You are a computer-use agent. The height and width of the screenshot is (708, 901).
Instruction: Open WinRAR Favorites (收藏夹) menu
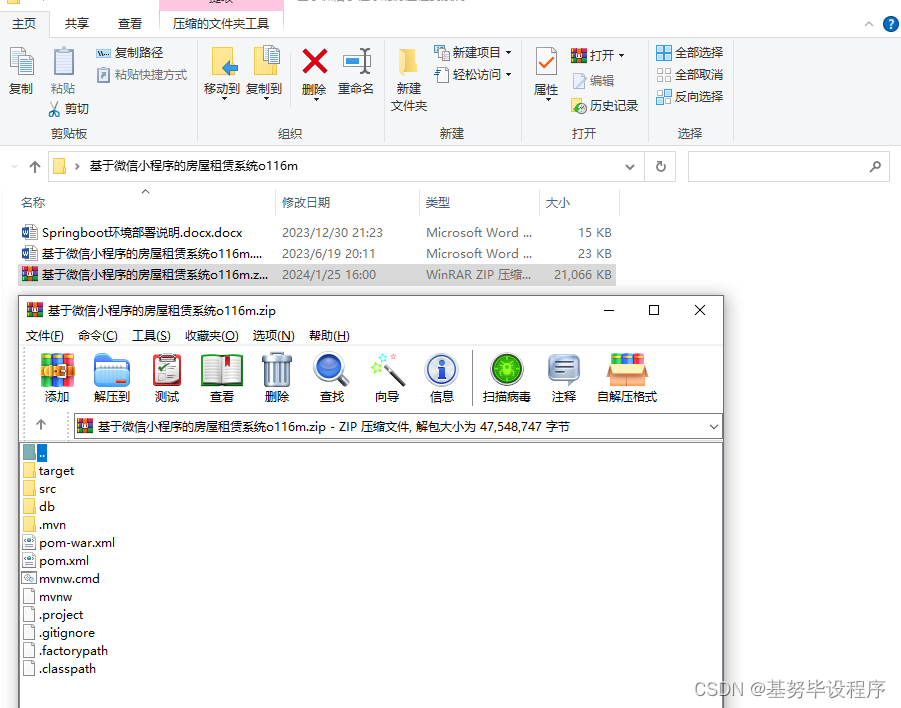click(211, 336)
